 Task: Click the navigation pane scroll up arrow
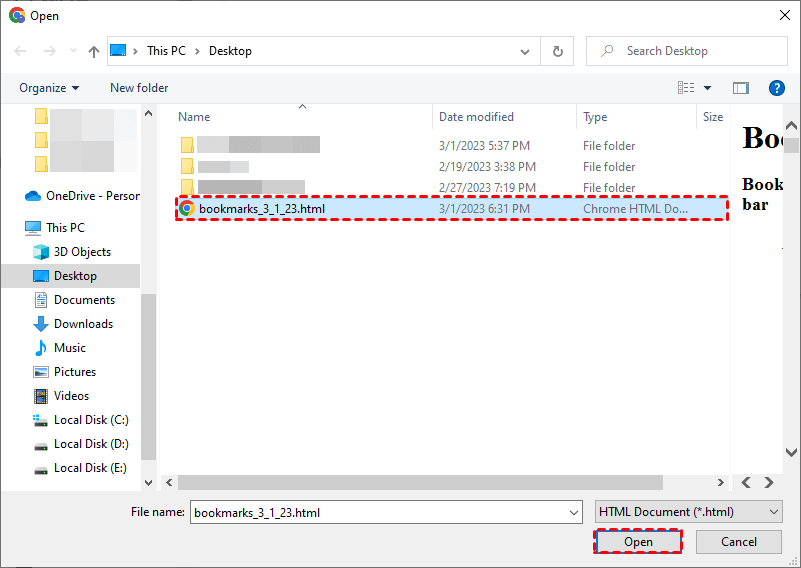(149, 113)
